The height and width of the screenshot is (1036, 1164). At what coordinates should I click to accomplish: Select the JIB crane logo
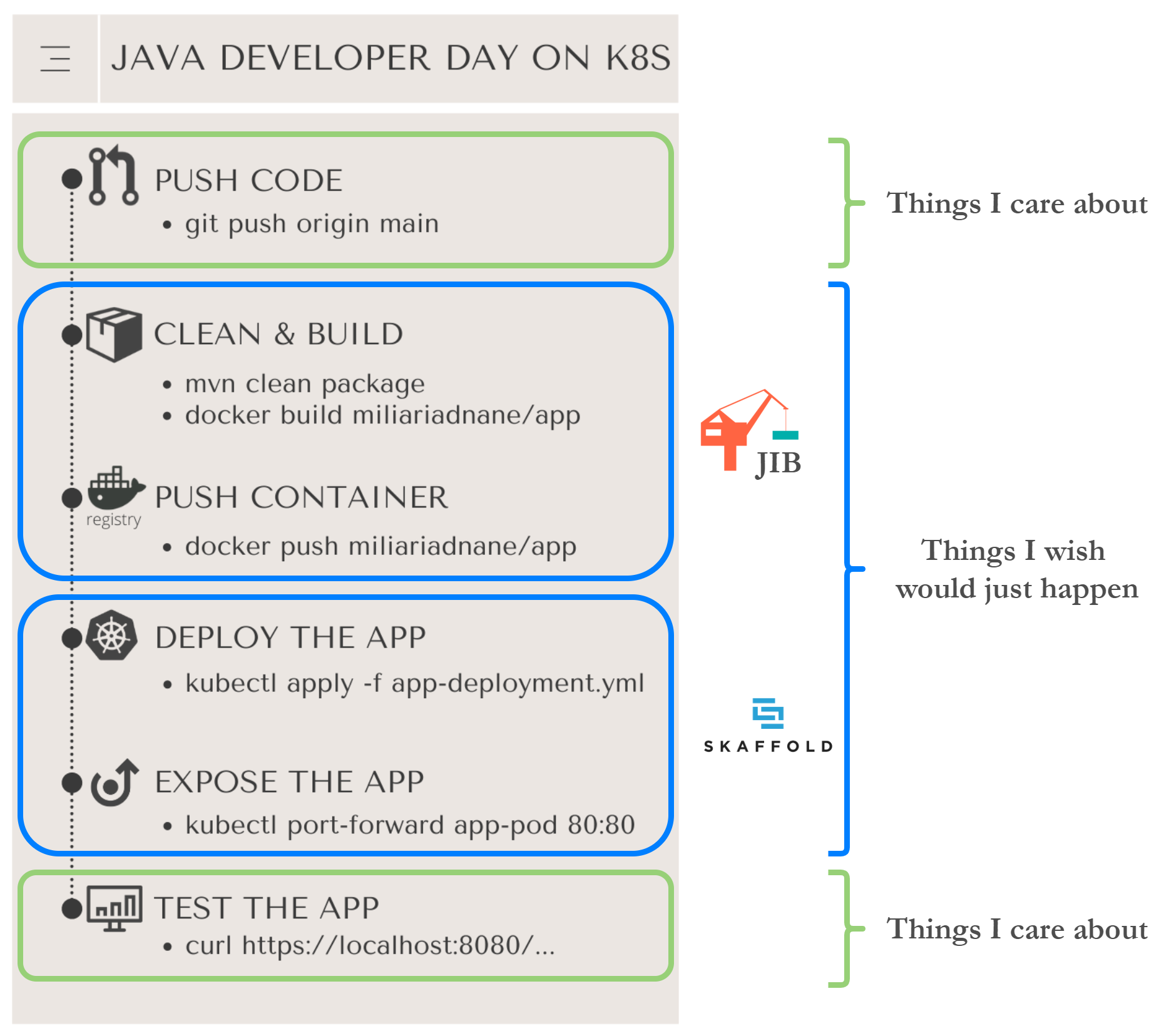749,432
